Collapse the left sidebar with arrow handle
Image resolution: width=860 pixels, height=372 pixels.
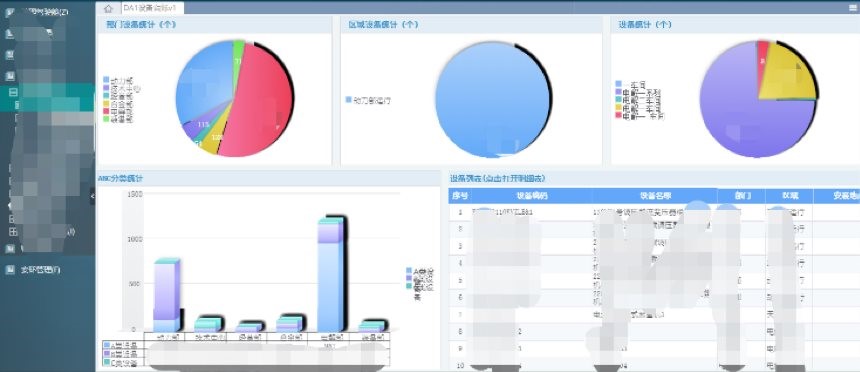click(x=92, y=196)
